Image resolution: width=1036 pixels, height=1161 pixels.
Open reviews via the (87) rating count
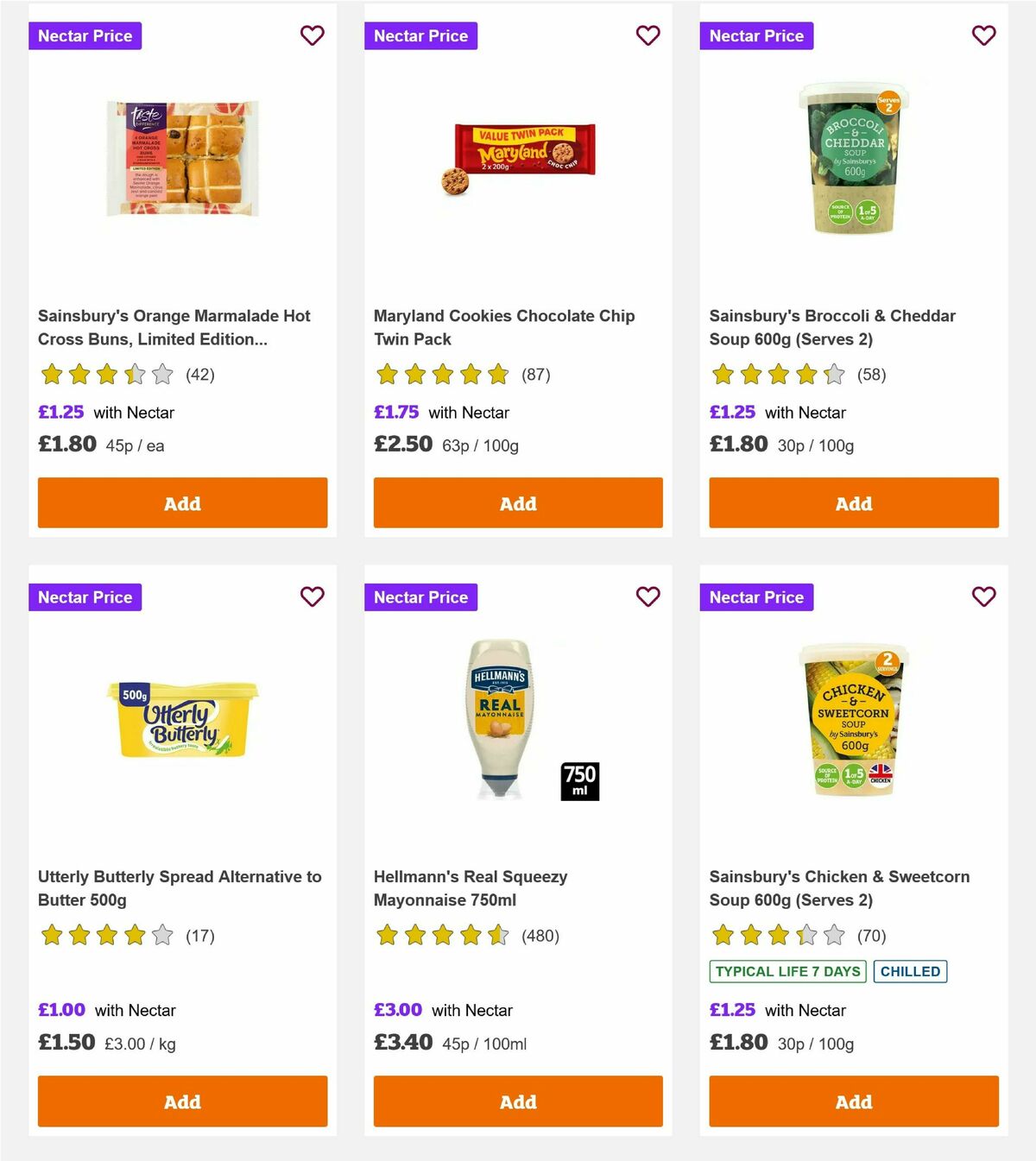click(536, 375)
